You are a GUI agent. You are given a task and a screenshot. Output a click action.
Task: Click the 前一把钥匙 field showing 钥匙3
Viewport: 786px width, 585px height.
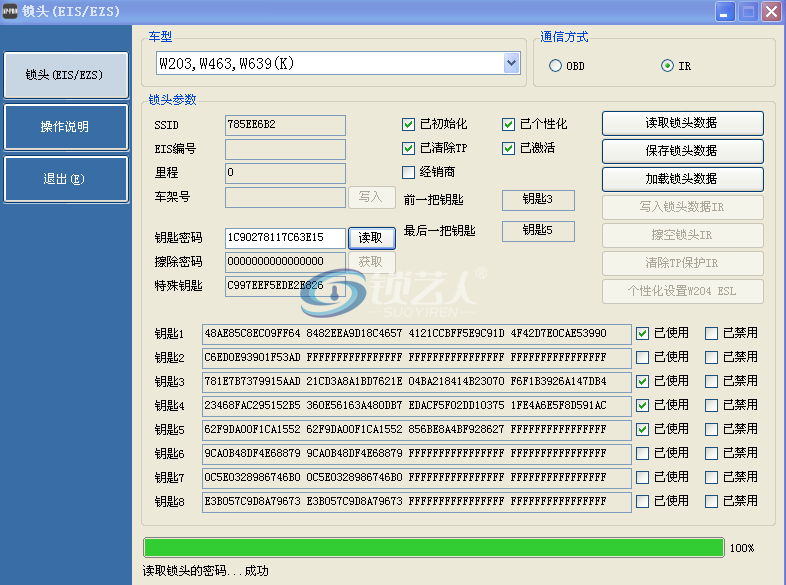(x=538, y=200)
